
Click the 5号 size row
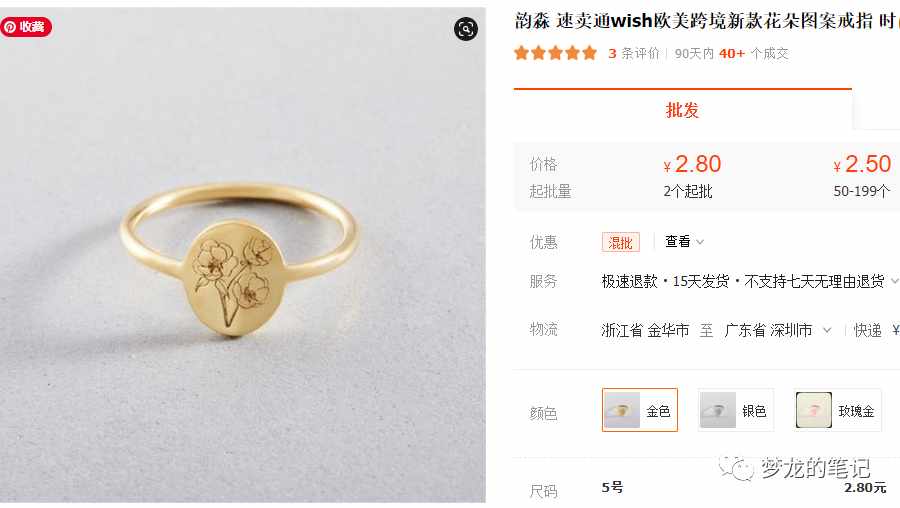(x=706, y=487)
